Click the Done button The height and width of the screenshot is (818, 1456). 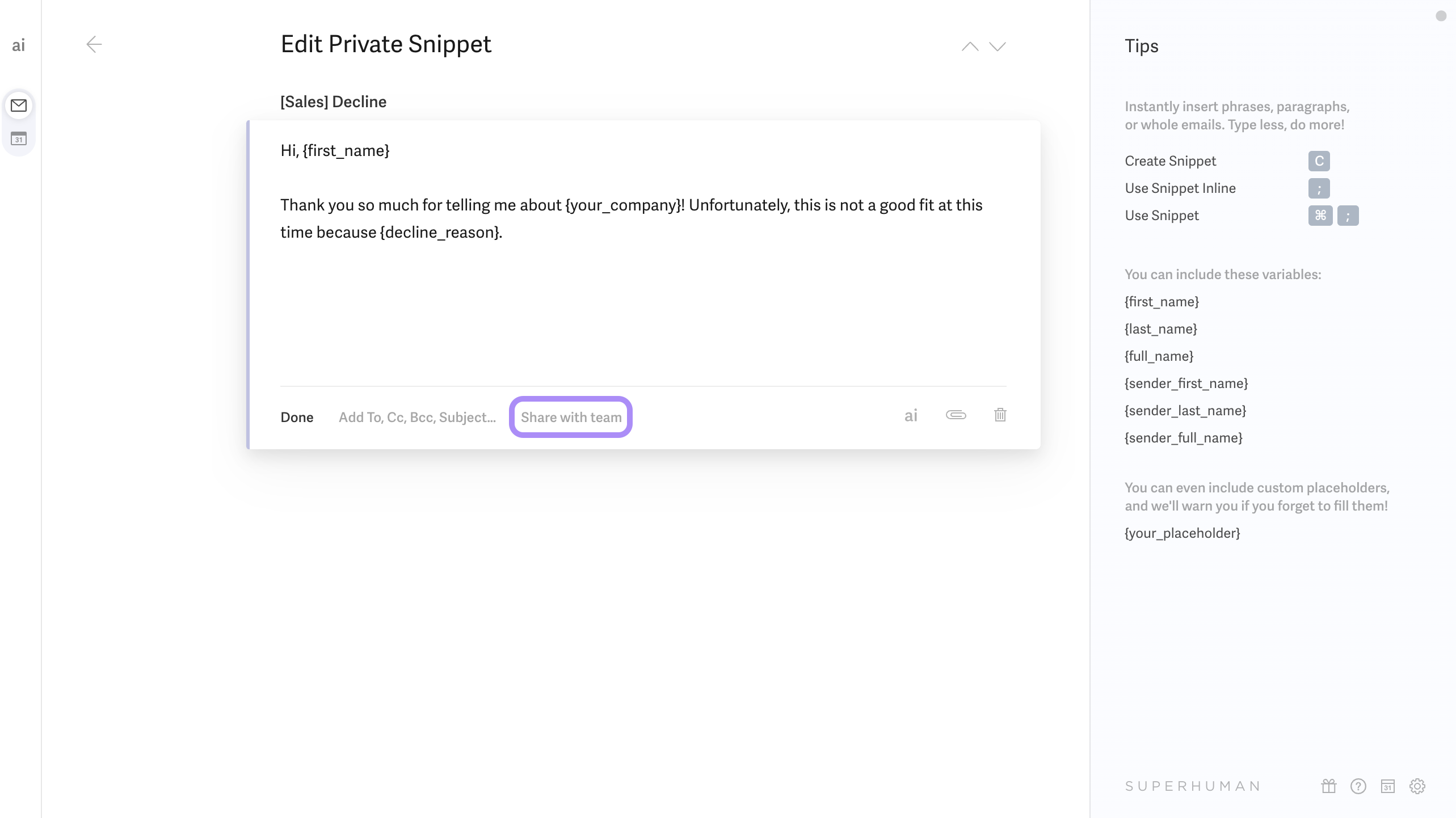point(297,418)
